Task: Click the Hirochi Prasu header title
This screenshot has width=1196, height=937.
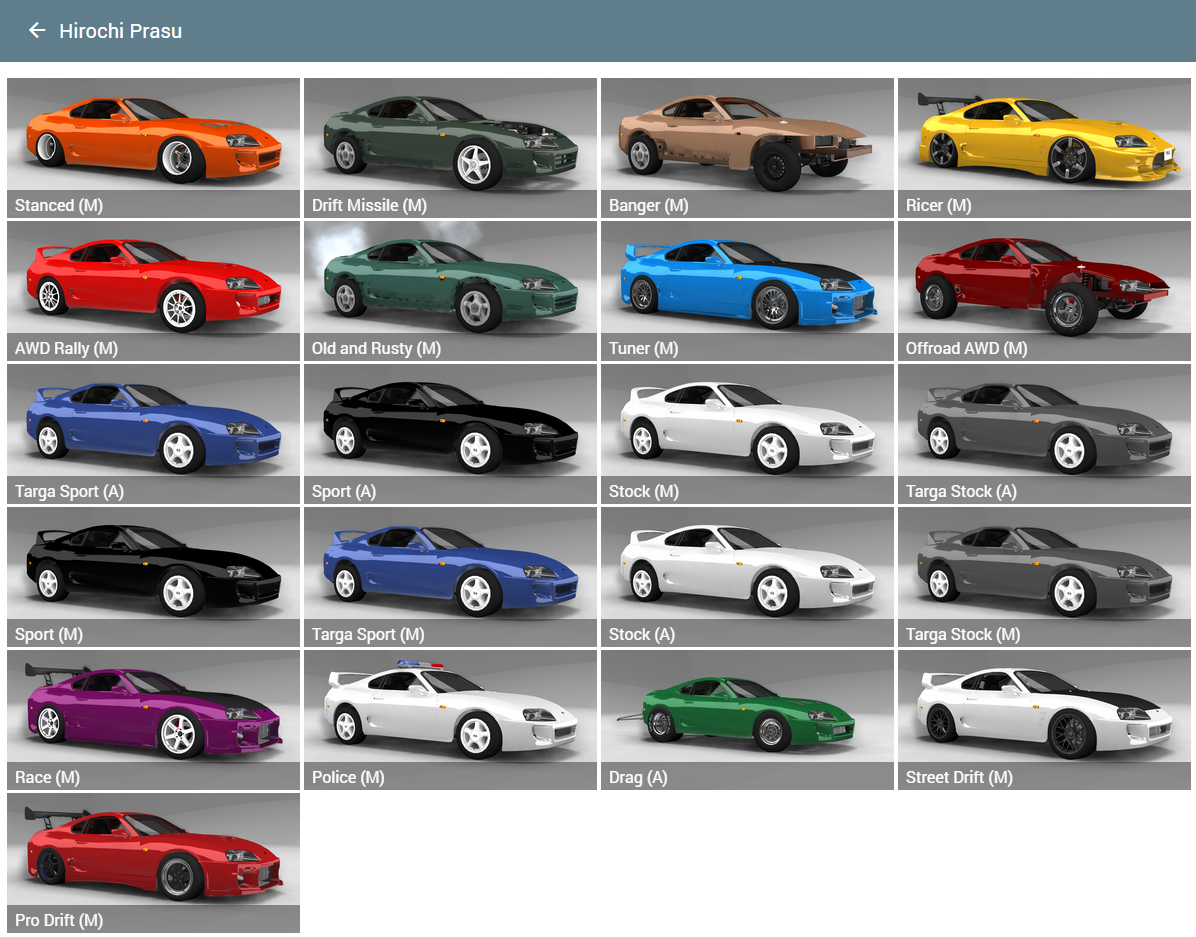Action: (x=121, y=31)
